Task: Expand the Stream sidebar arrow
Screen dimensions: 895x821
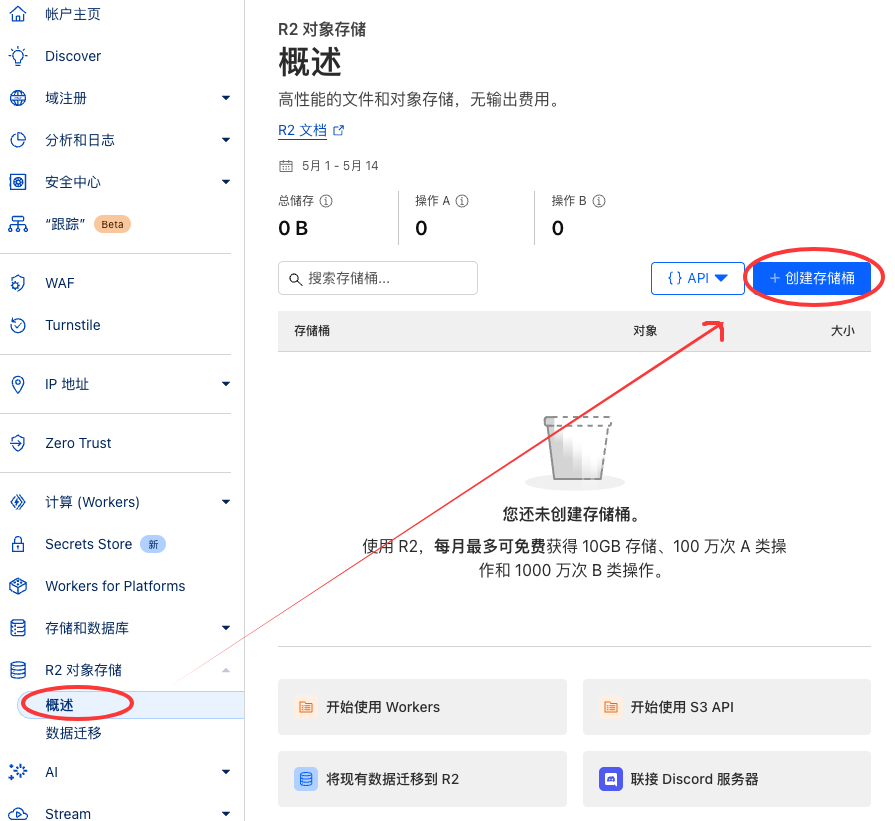Action: click(x=226, y=814)
